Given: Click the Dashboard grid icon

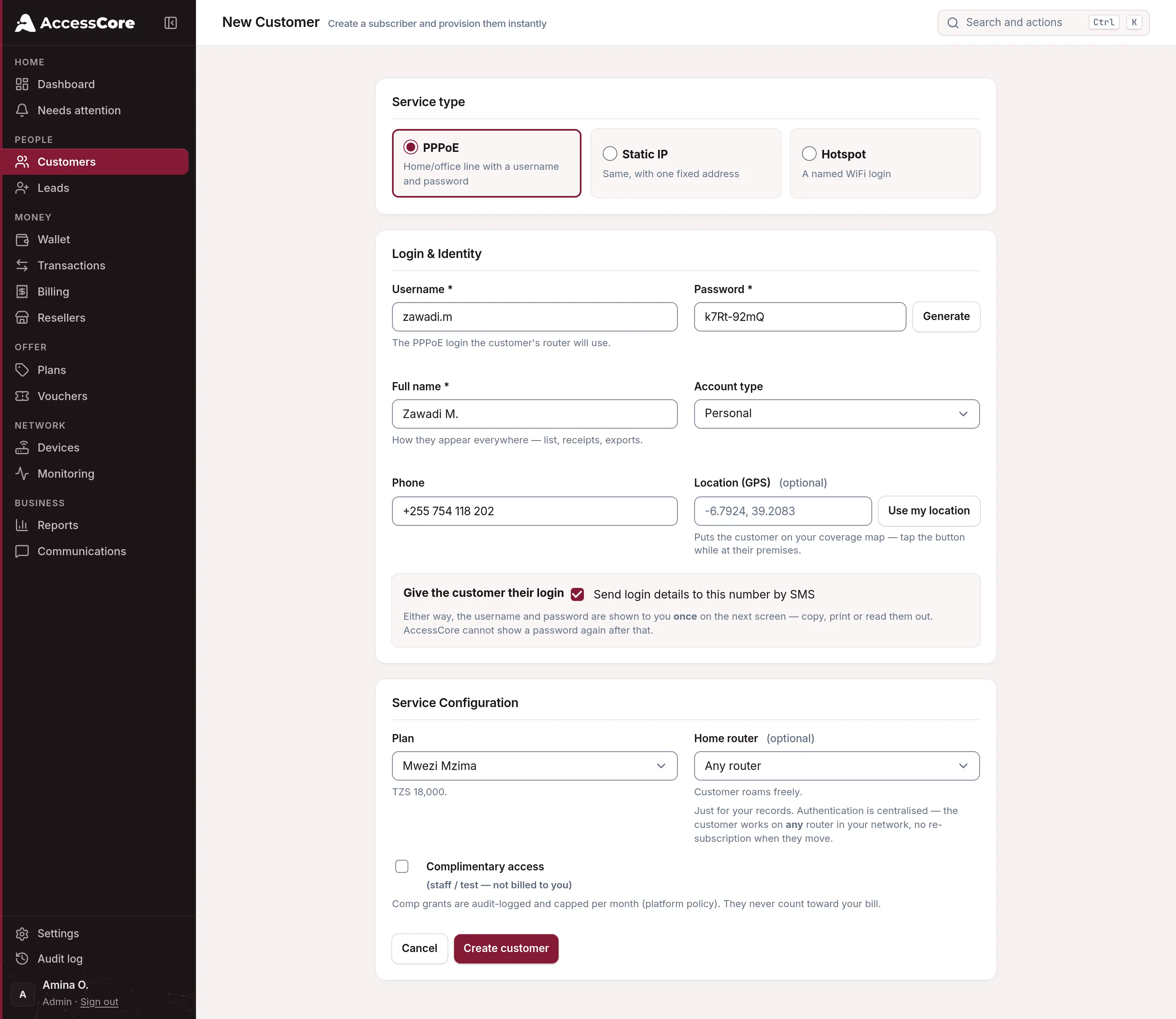Looking at the screenshot, I should pyautogui.click(x=22, y=84).
